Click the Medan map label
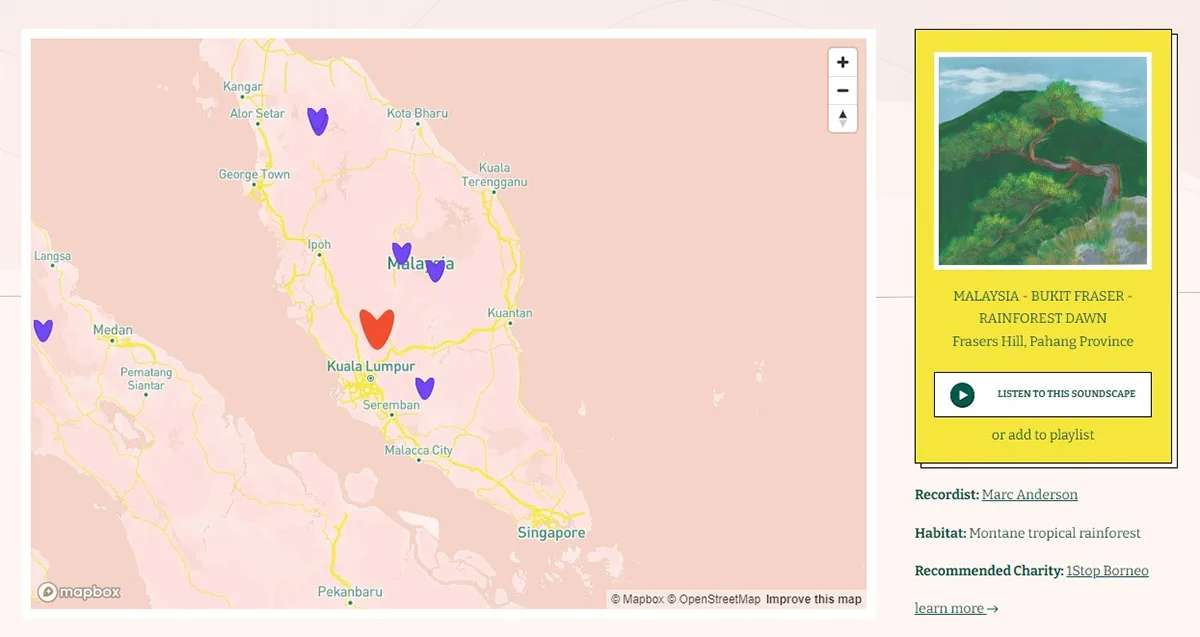 click(x=112, y=330)
